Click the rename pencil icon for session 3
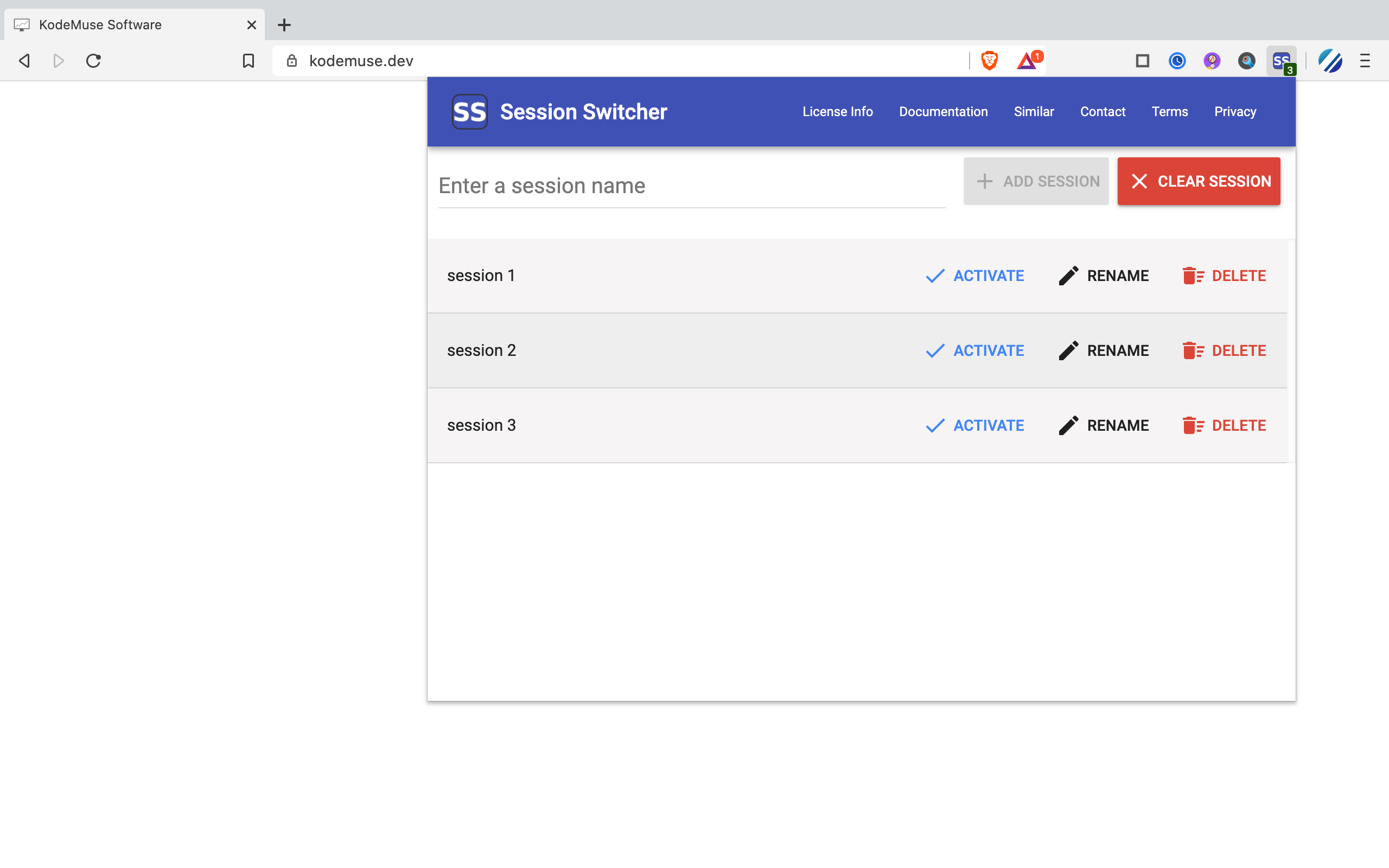1389x868 pixels. tap(1067, 425)
